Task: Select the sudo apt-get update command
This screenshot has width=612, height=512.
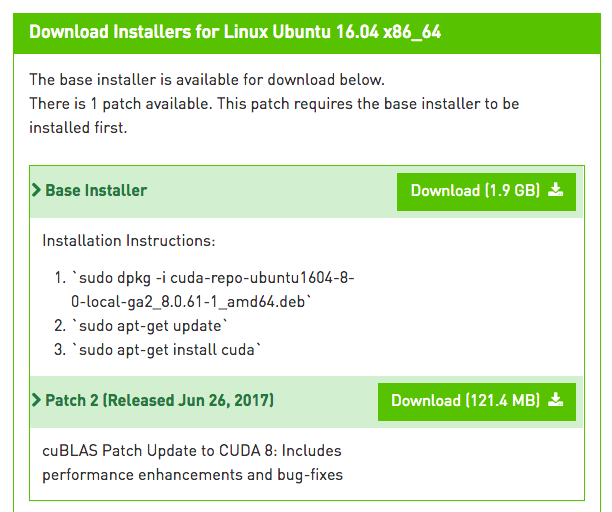Action: click(149, 325)
